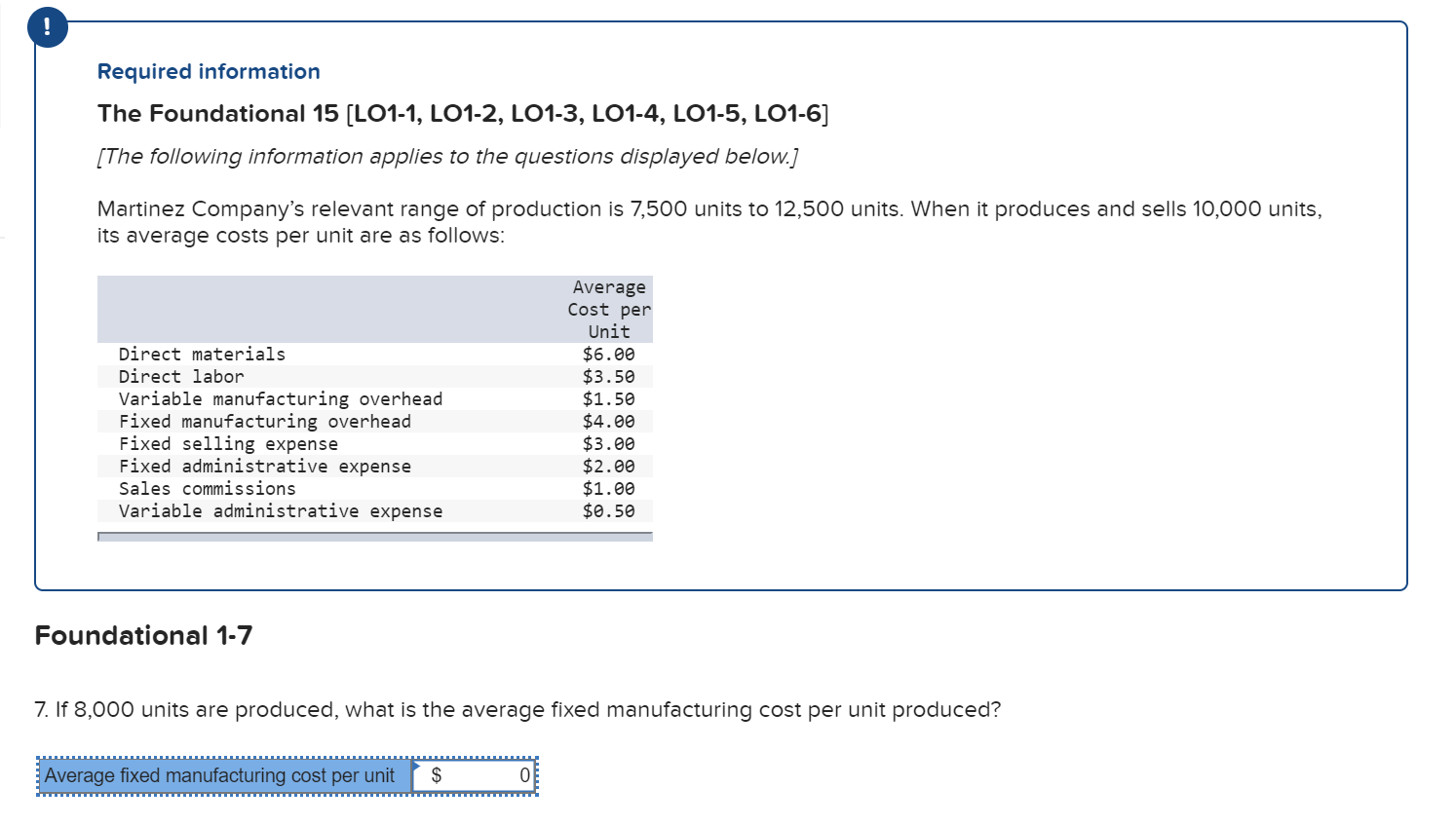This screenshot has width=1456, height=826.
Task: Click the Variable administrative expense row
Action: point(281,510)
